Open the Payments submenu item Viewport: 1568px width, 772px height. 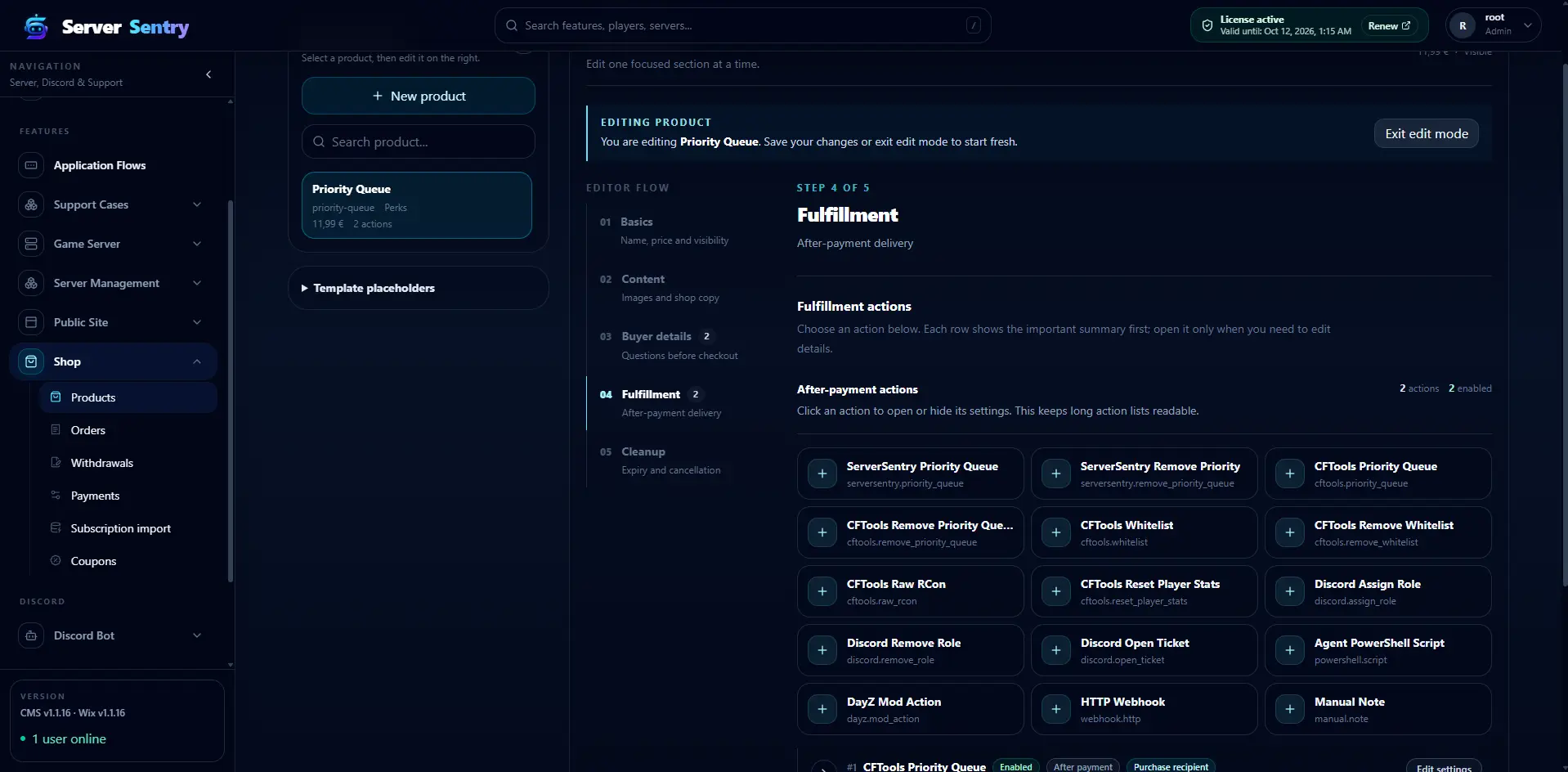pyautogui.click(x=128, y=496)
